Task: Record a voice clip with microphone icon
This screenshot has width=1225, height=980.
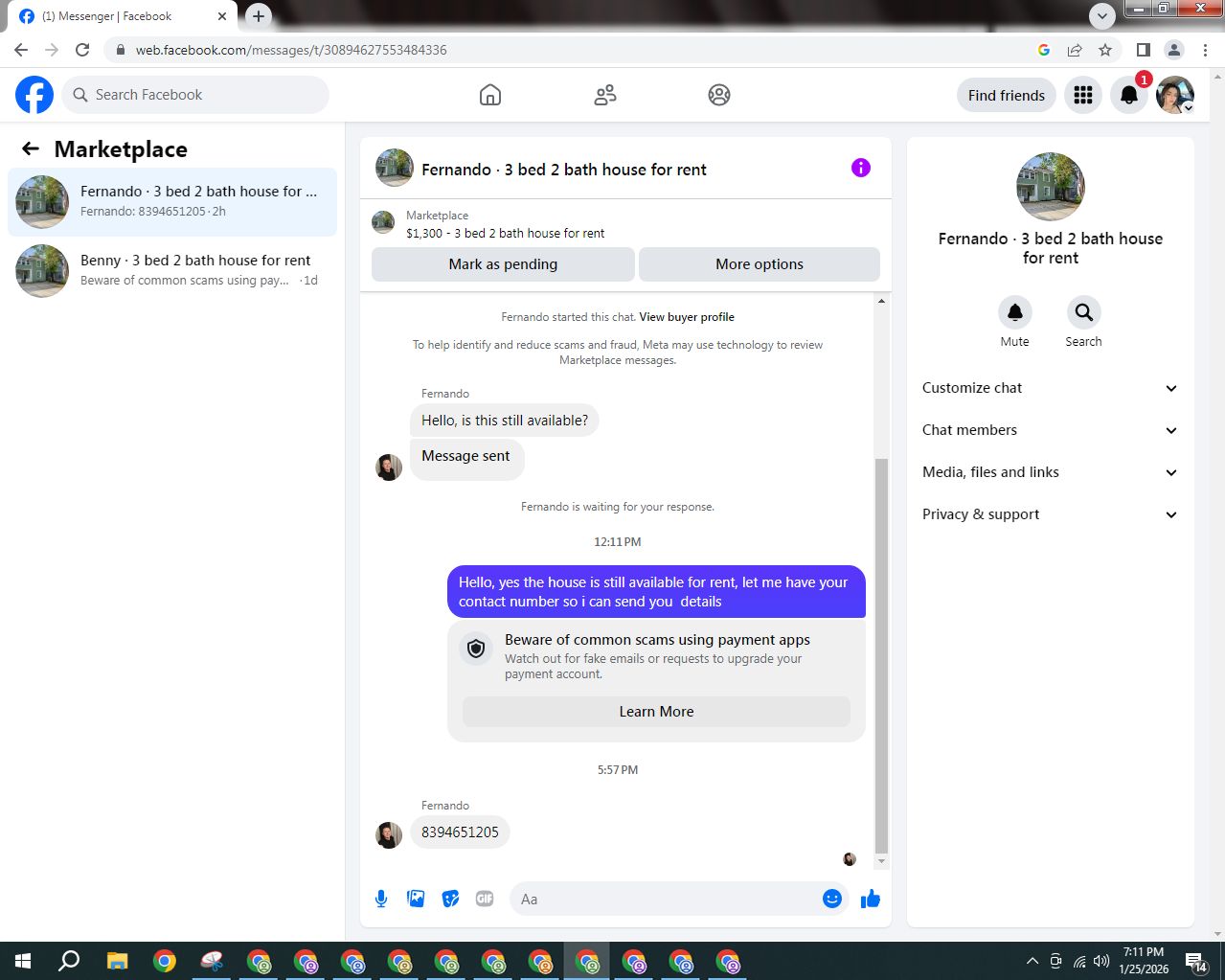Action: [x=381, y=899]
